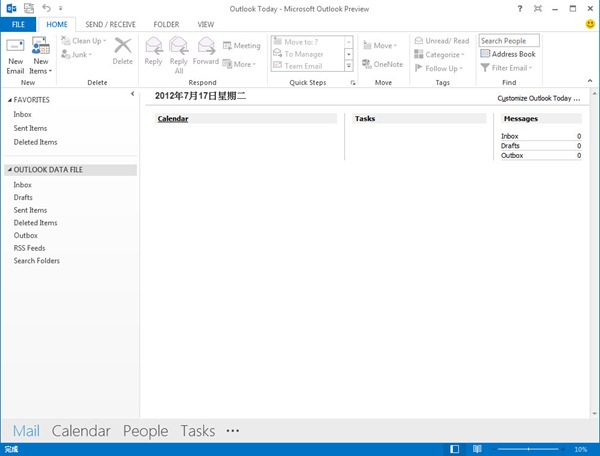Minimize the folder pane with the arrow
The image size is (600, 456).
(132, 94)
